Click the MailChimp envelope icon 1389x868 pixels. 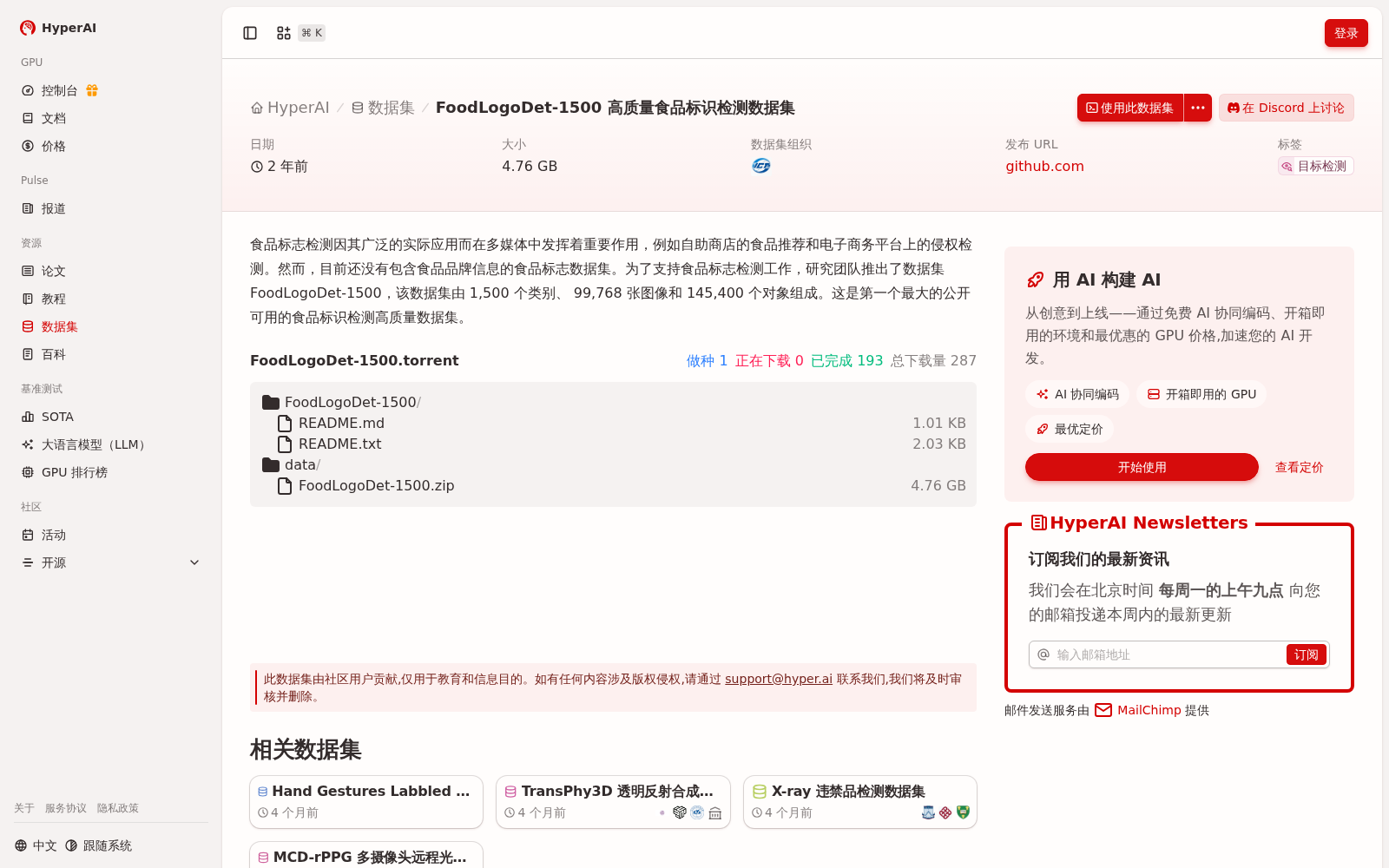tap(1103, 710)
